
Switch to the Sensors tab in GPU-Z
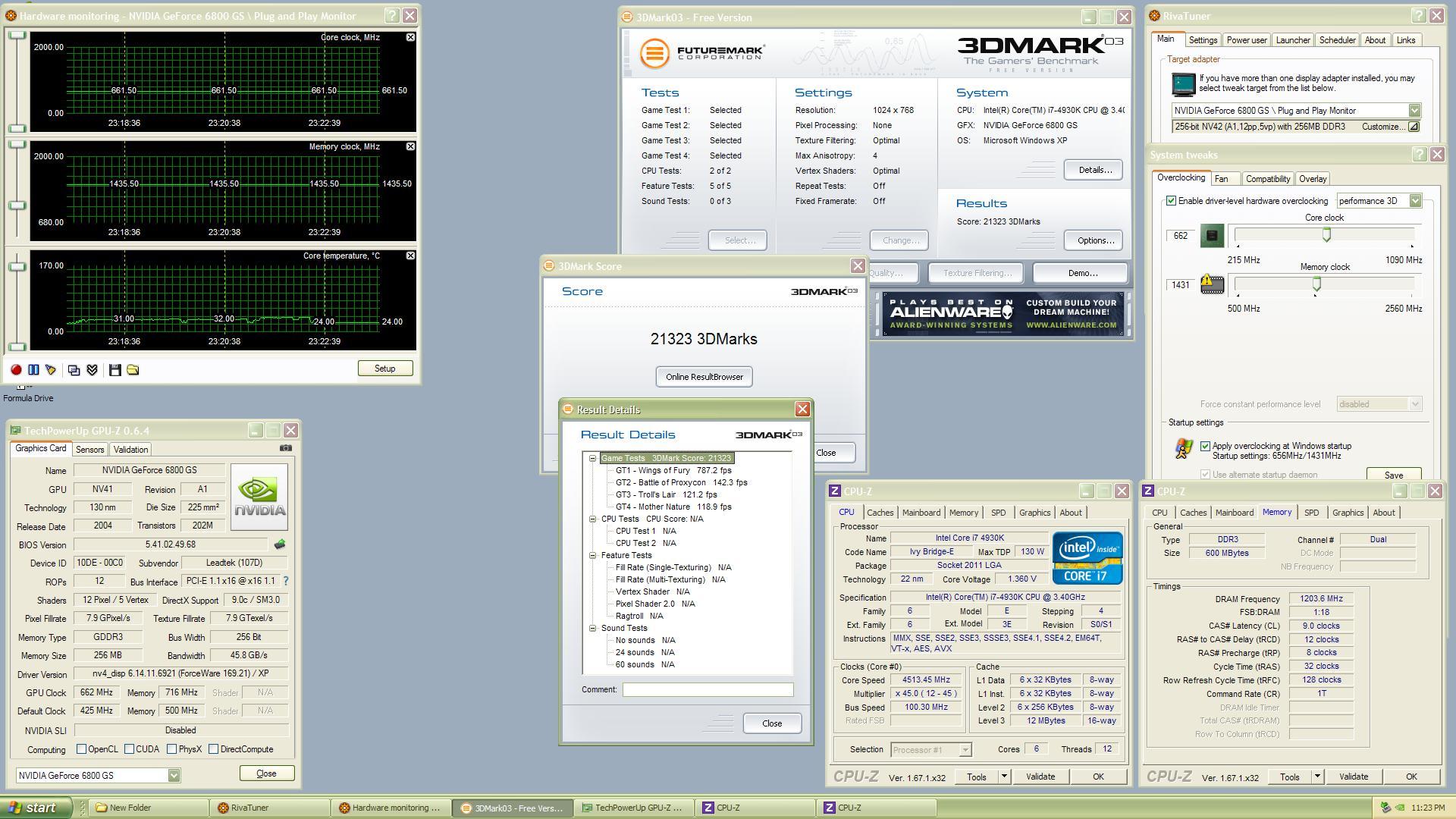89,450
